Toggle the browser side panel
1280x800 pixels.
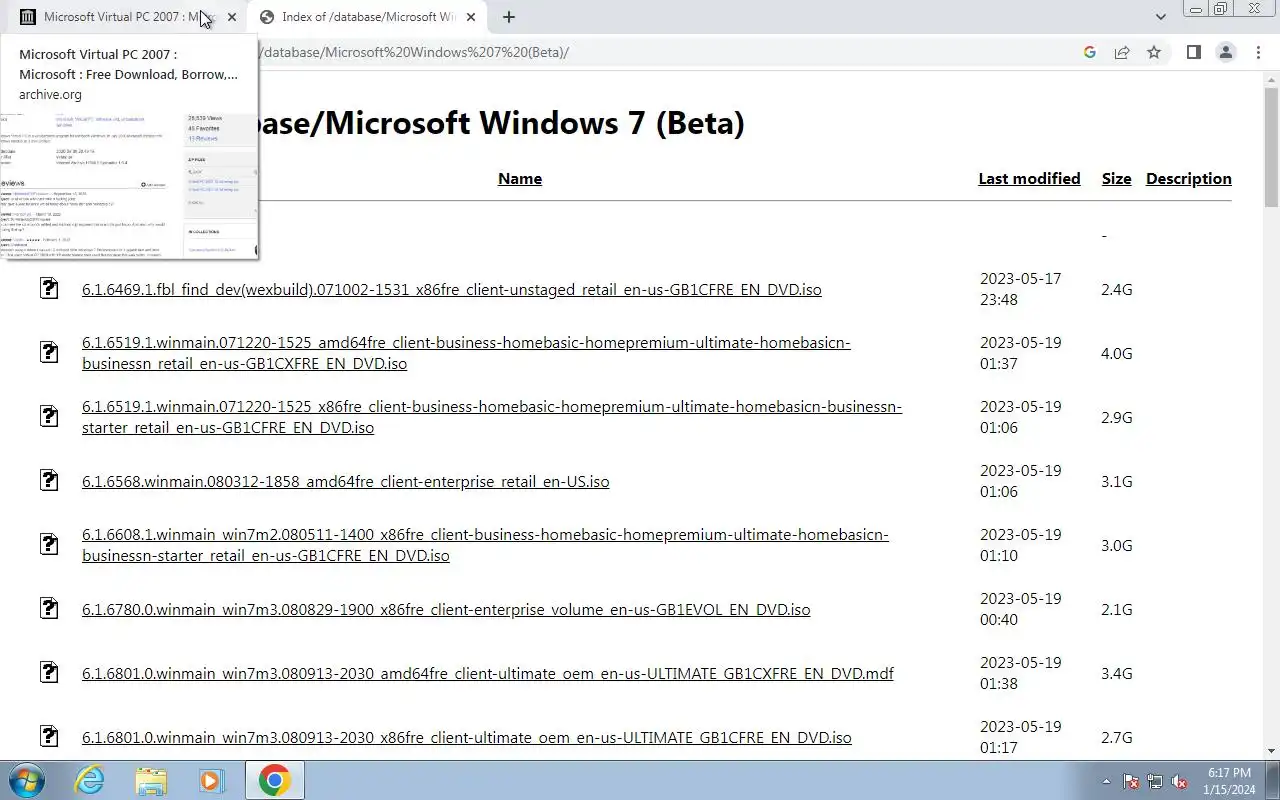[x=1193, y=52]
